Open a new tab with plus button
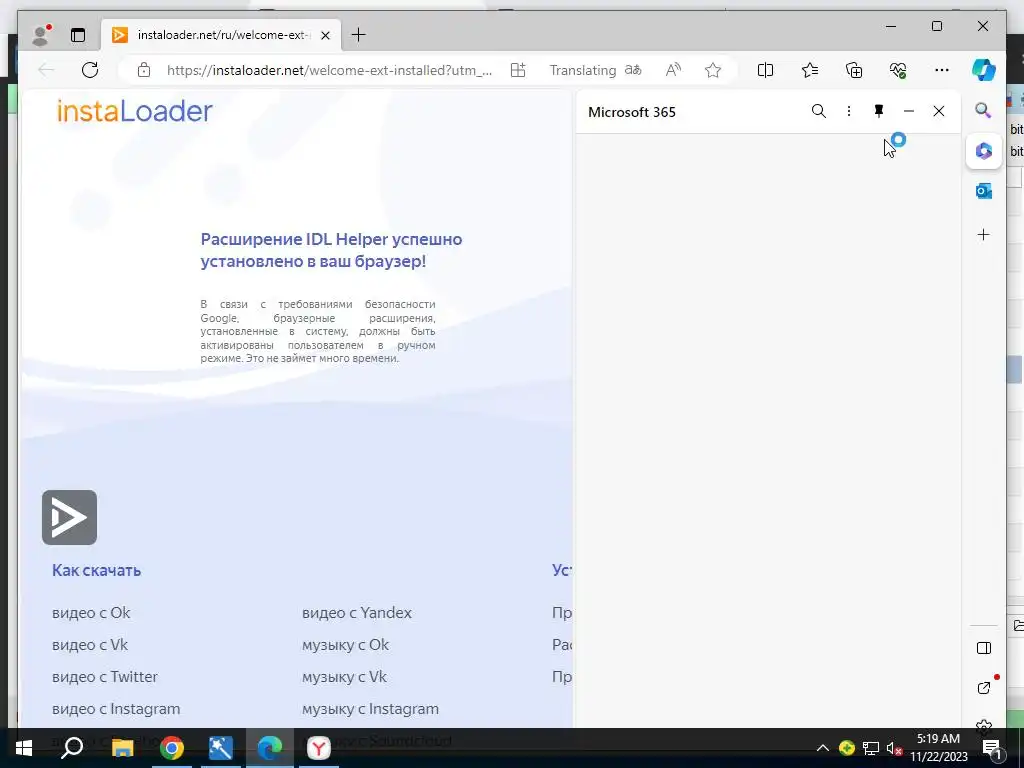The image size is (1024, 768). point(359,35)
